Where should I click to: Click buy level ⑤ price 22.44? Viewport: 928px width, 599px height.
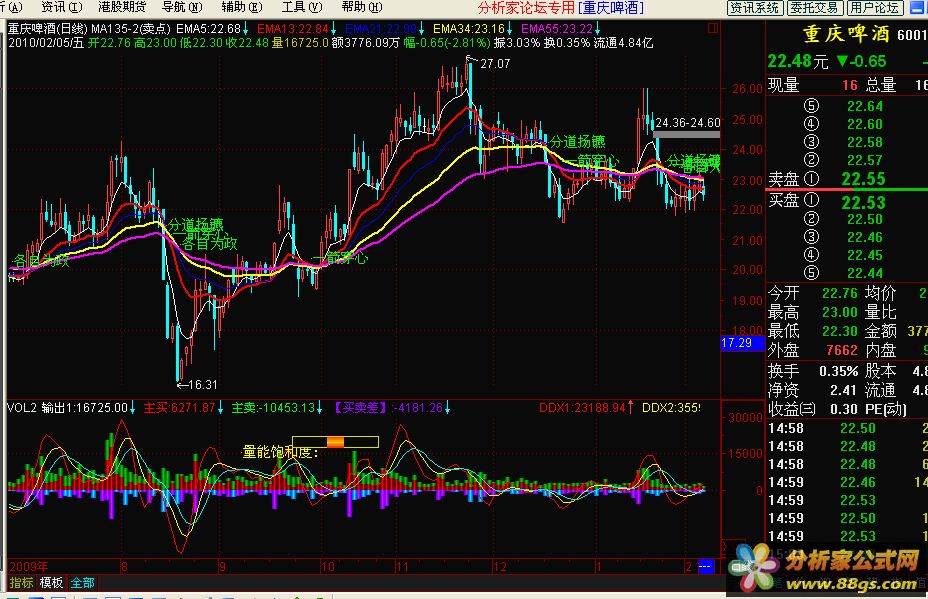tap(865, 273)
